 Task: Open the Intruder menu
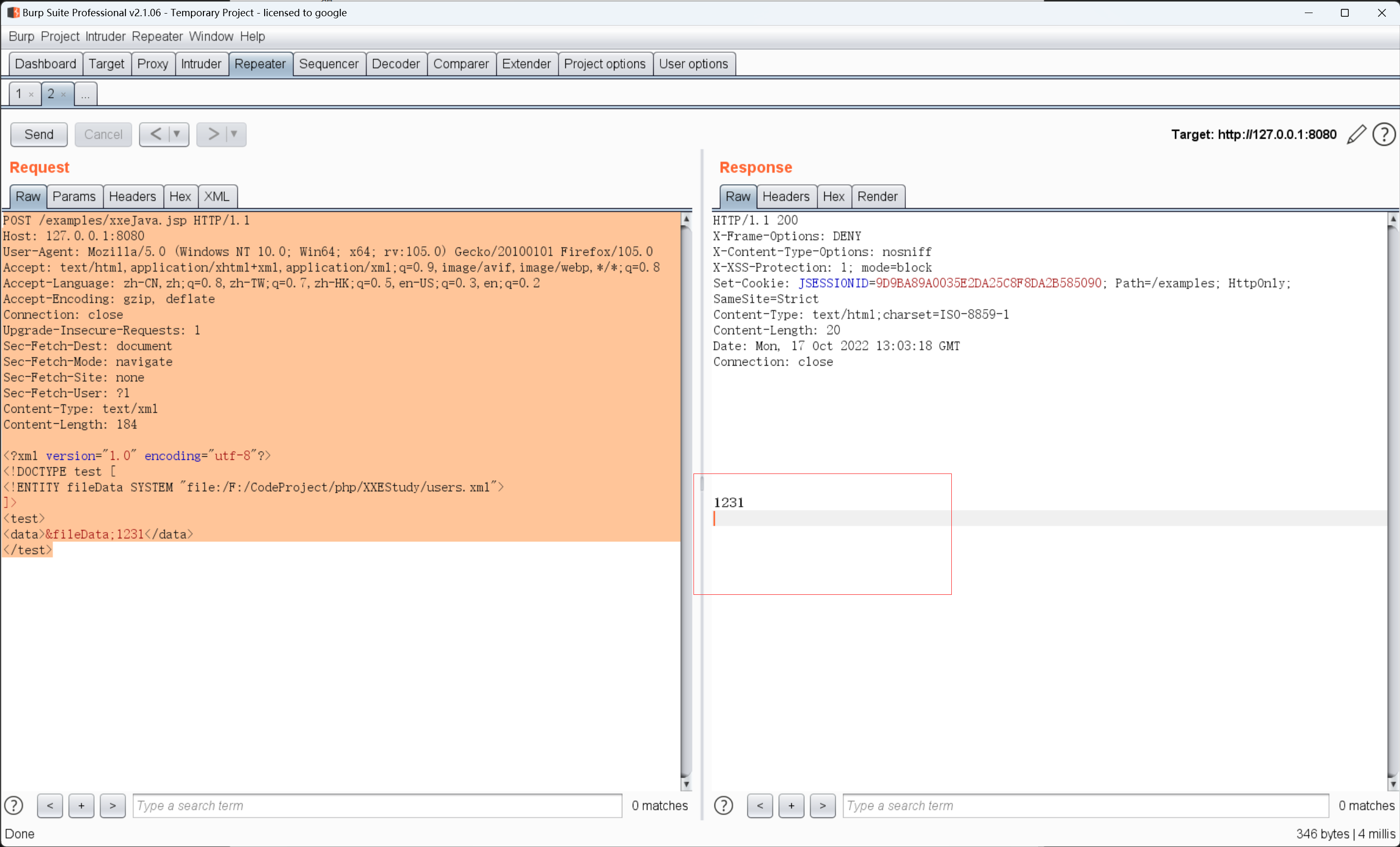[105, 37]
